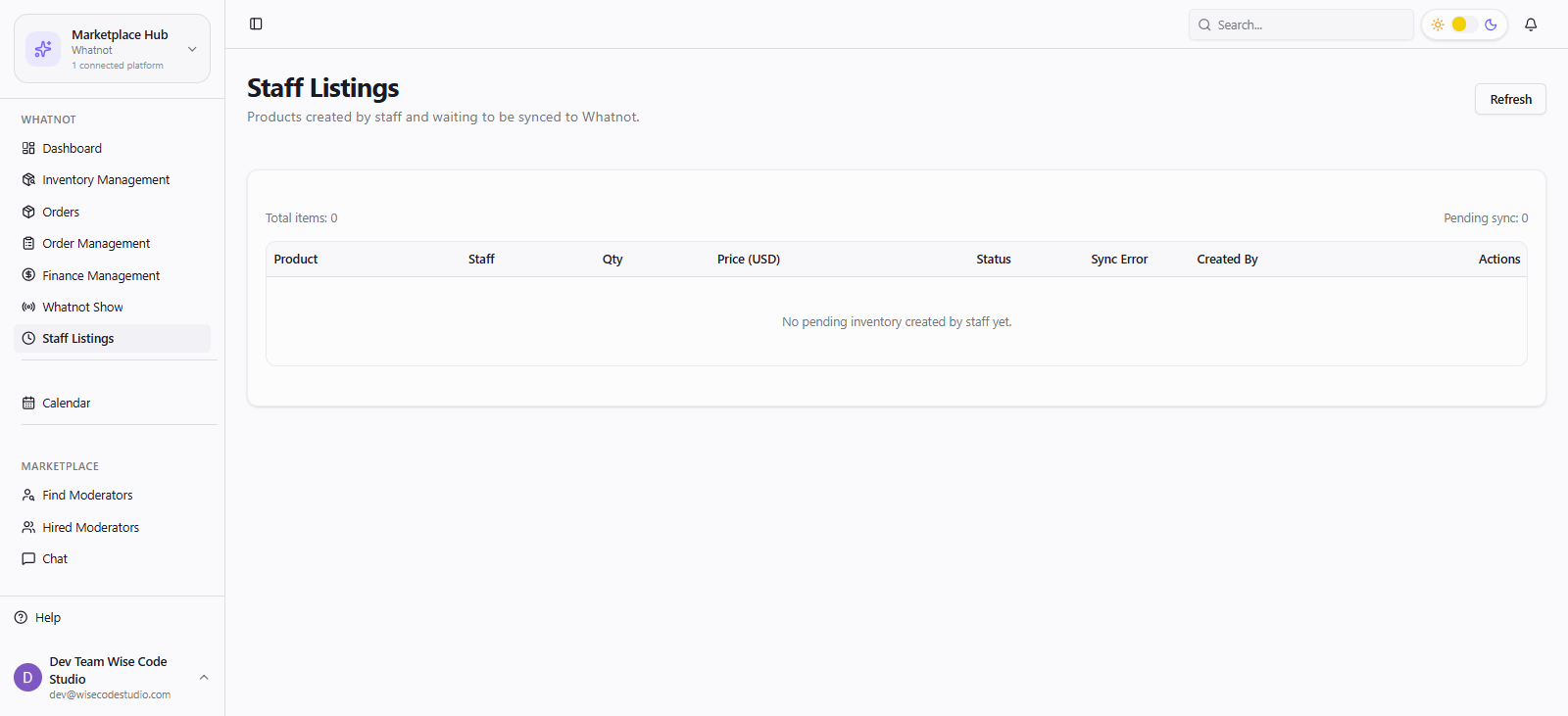1568x716 pixels.
Task: Click the Staff column header
Action: point(481,259)
